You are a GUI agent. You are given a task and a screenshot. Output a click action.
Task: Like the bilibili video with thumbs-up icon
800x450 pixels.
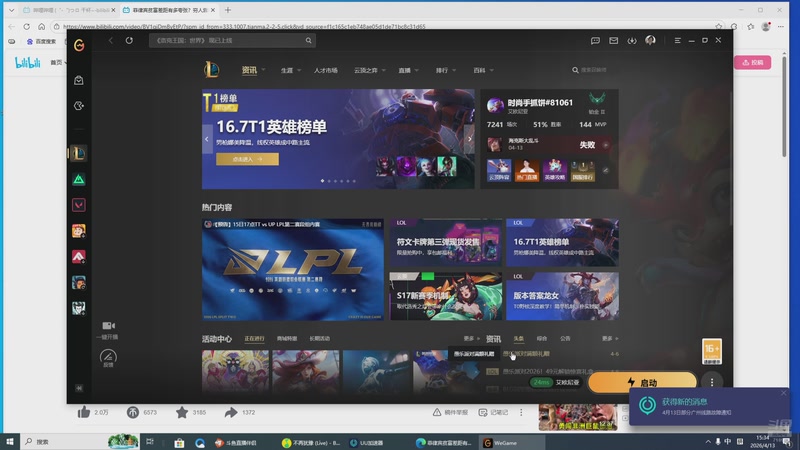[84, 412]
